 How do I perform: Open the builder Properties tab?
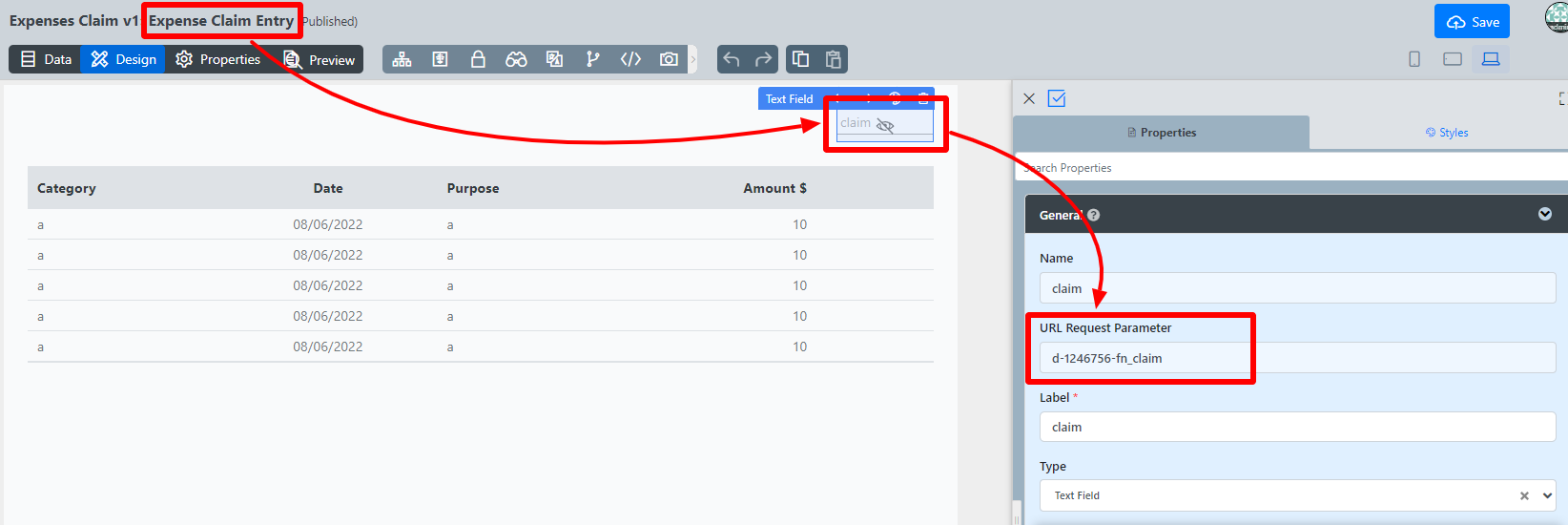[217, 59]
